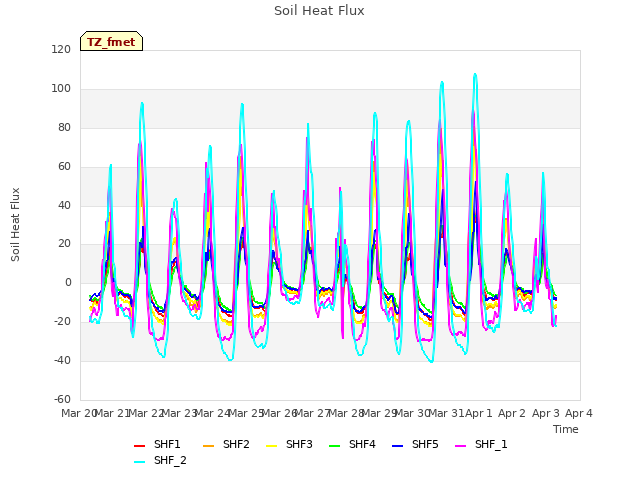Click the -20 y-axis tick label
This screenshot has height=480, width=640.
click(x=62, y=322)
